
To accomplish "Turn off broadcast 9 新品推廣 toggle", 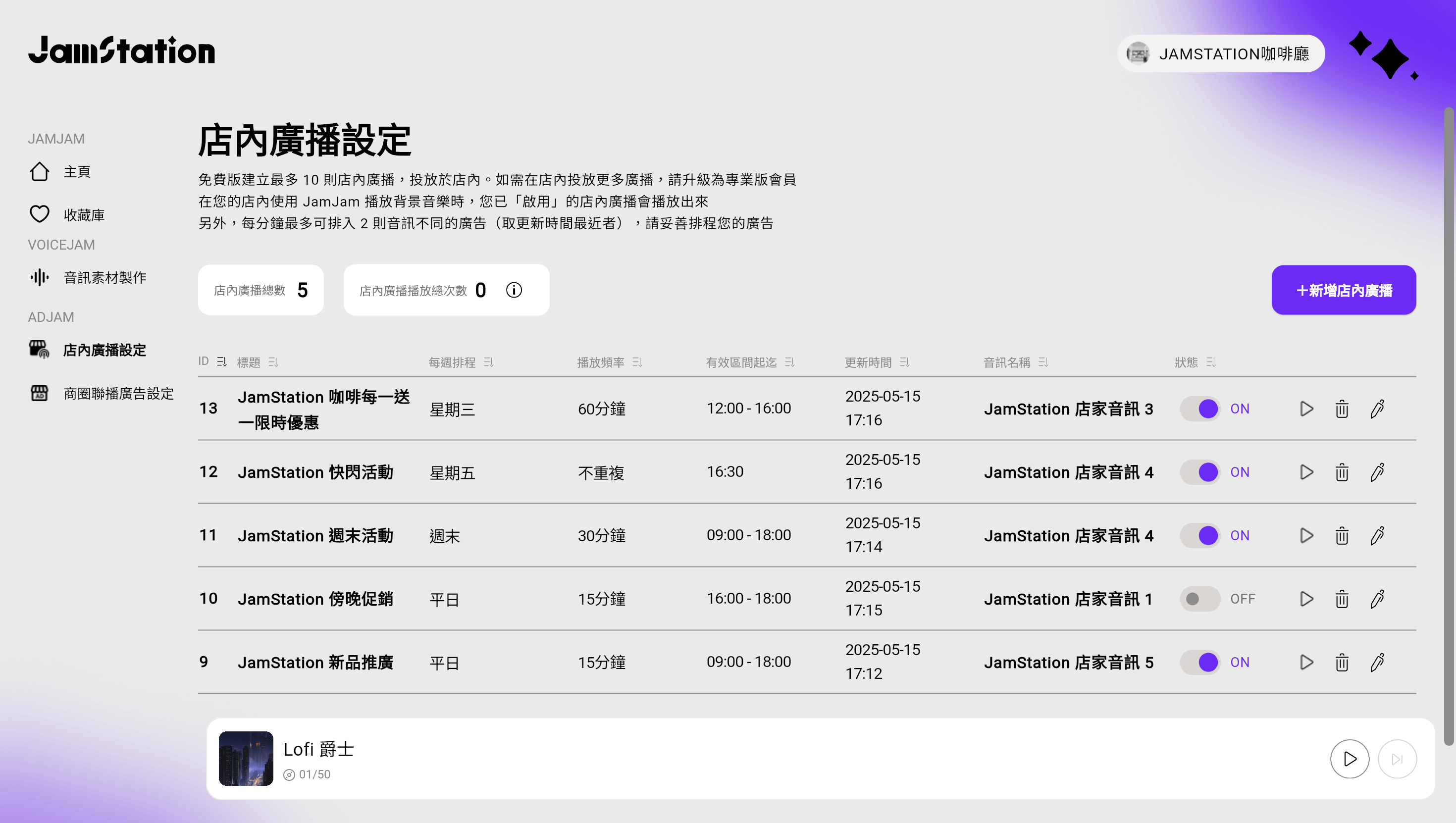I will tap(1200, 662).
